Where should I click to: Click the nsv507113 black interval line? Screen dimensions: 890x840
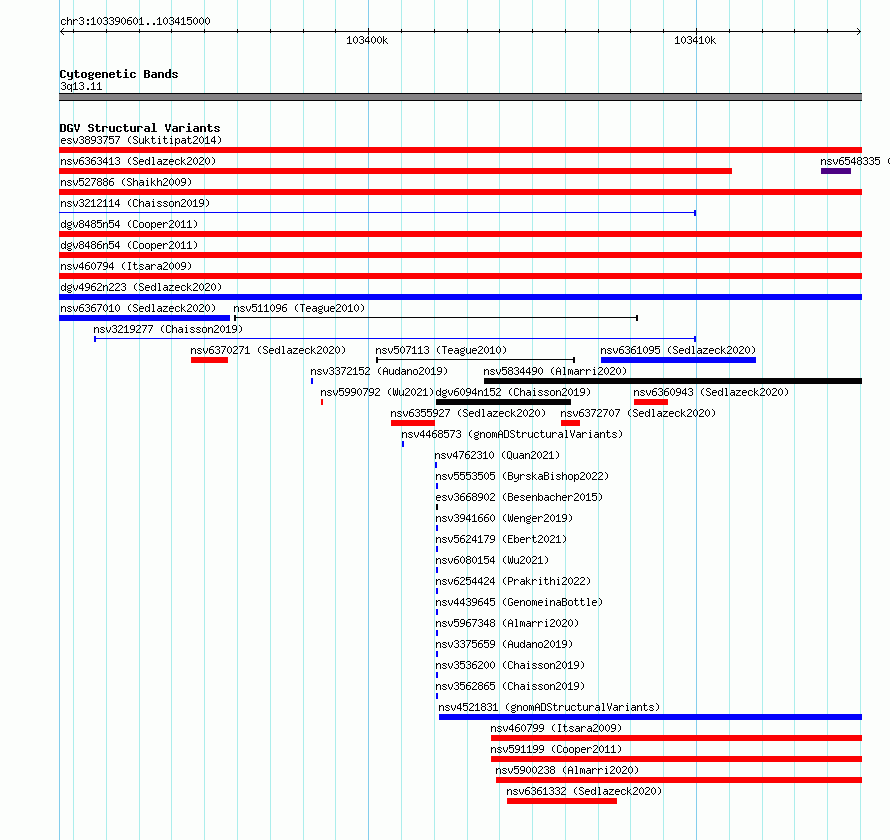476,360
